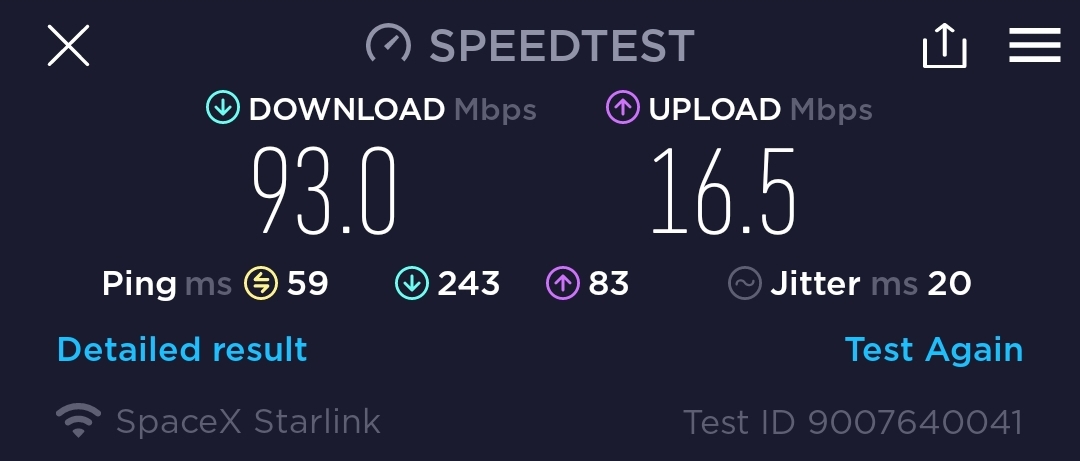Click the teal download latency icon
Screen dimensions: 1080x461
pyautogui.click(x=412, y=283)
